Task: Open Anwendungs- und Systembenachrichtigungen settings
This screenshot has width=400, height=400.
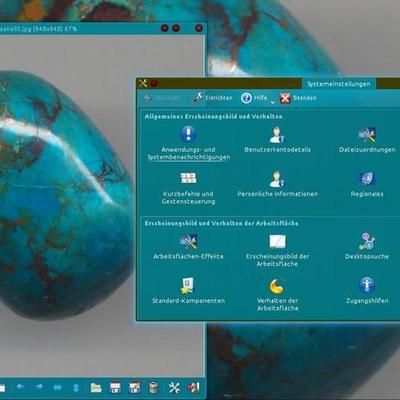Action: [x=189, y=143]
